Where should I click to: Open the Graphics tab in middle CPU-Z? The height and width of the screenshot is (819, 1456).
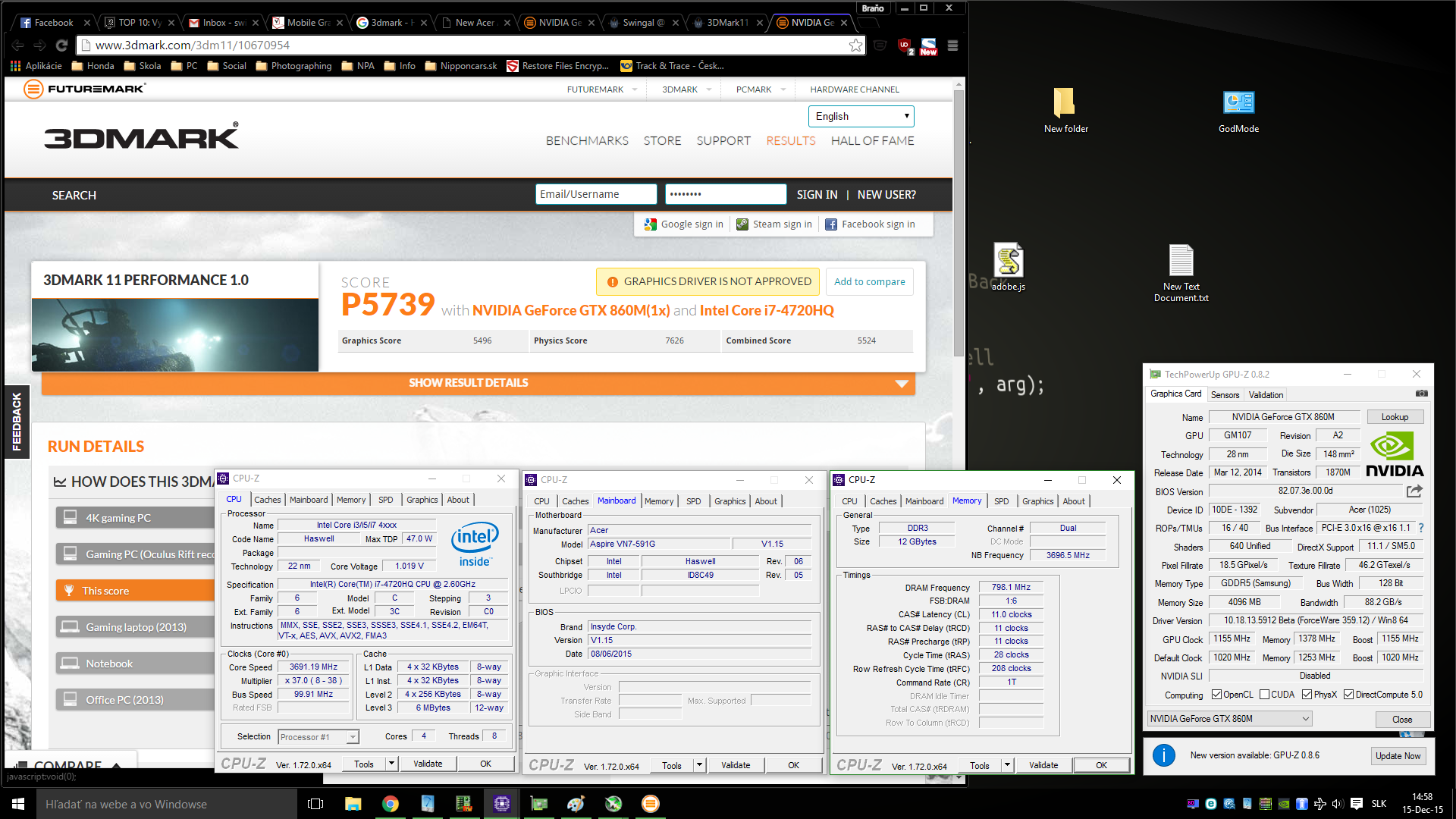pyautogui.click(x=730, y=501)
